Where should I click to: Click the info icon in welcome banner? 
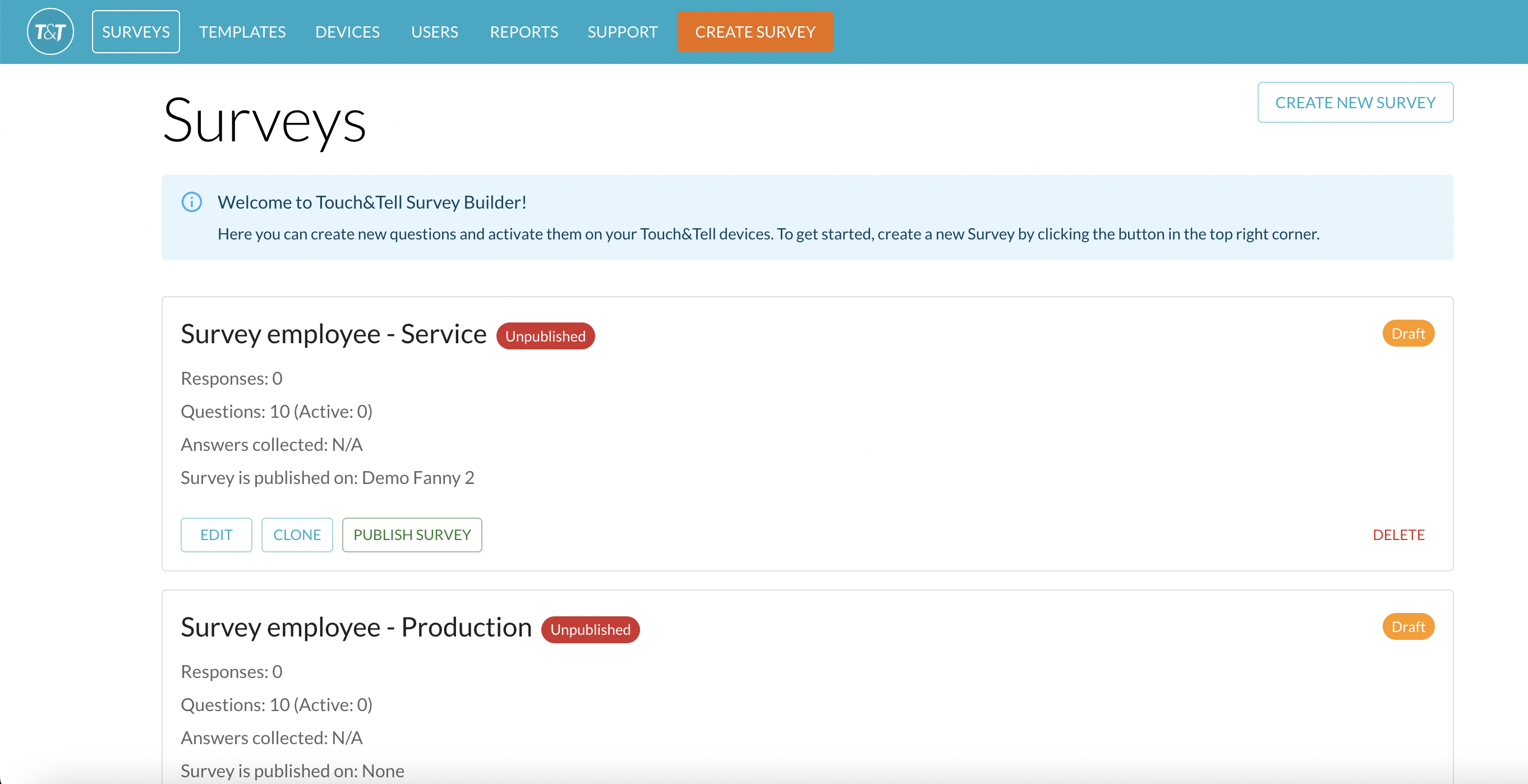[191, 202]
